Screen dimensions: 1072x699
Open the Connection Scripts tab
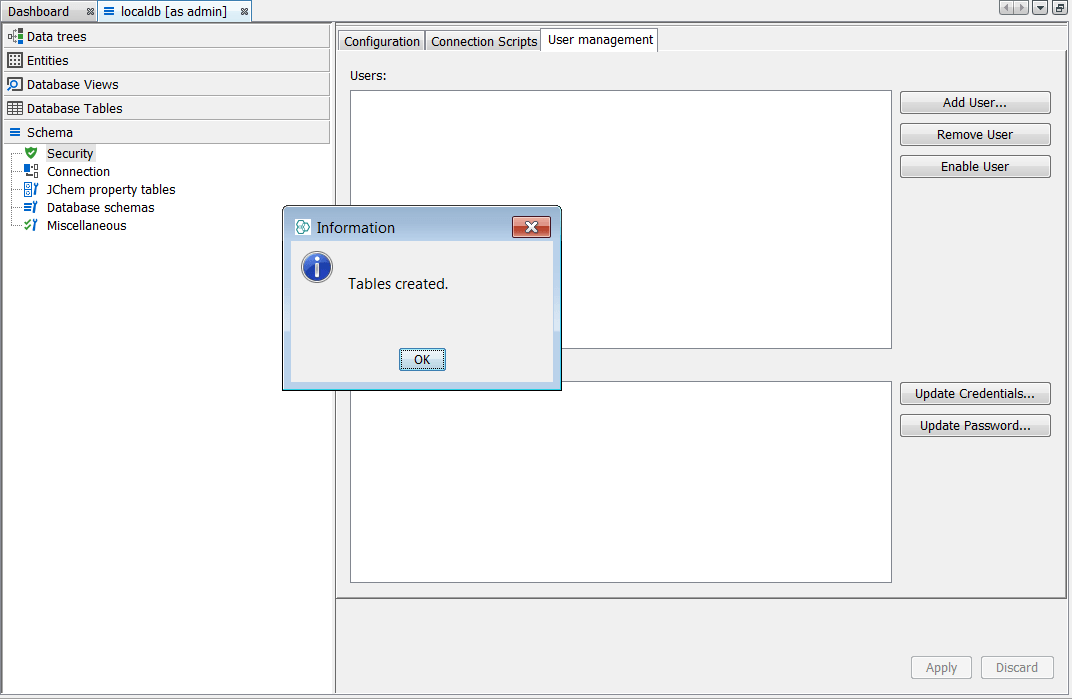tap(483, 41)
